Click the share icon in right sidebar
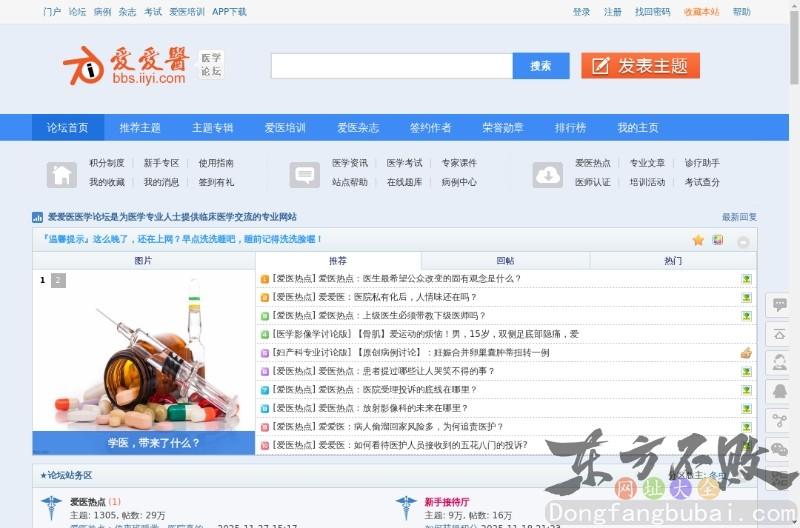Viewport: 800px width, 528px height. coord(780,420)
